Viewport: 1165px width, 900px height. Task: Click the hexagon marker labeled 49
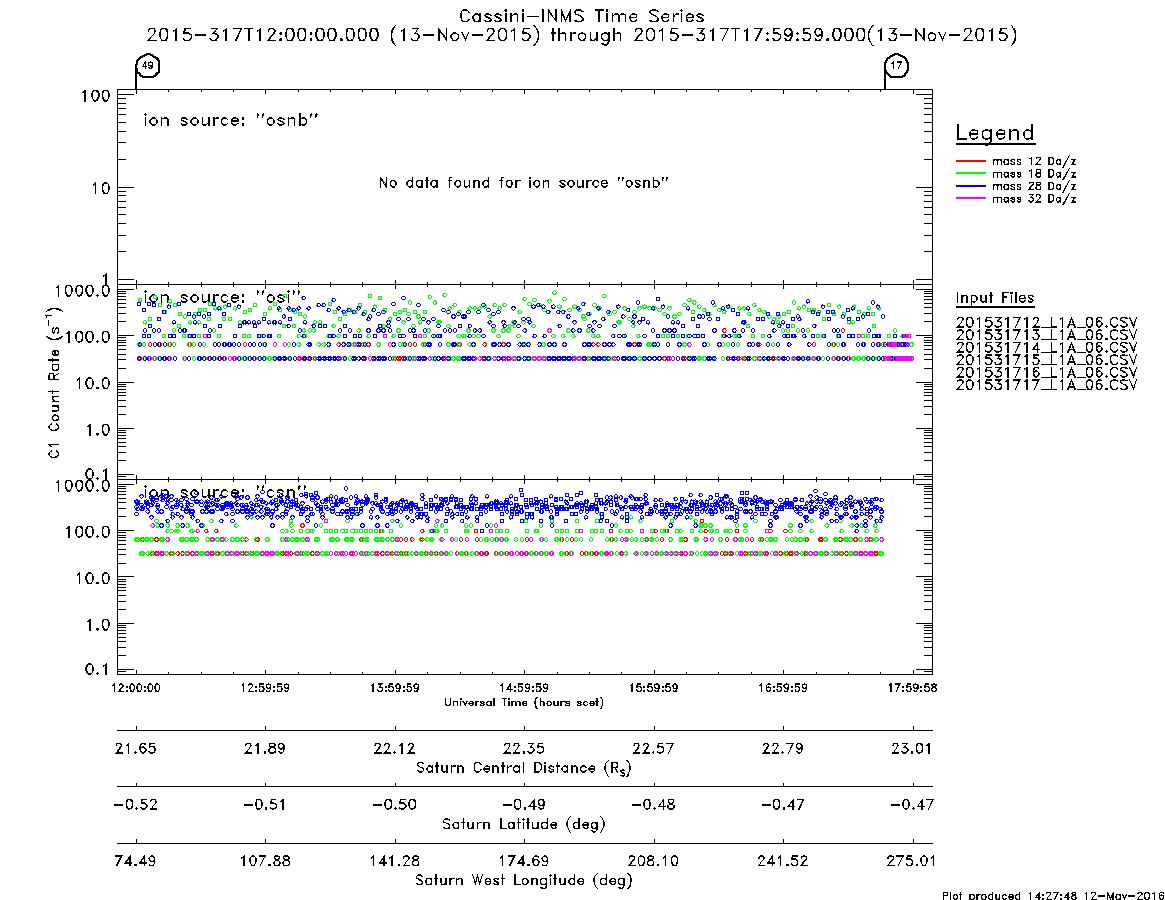(148, 65)
